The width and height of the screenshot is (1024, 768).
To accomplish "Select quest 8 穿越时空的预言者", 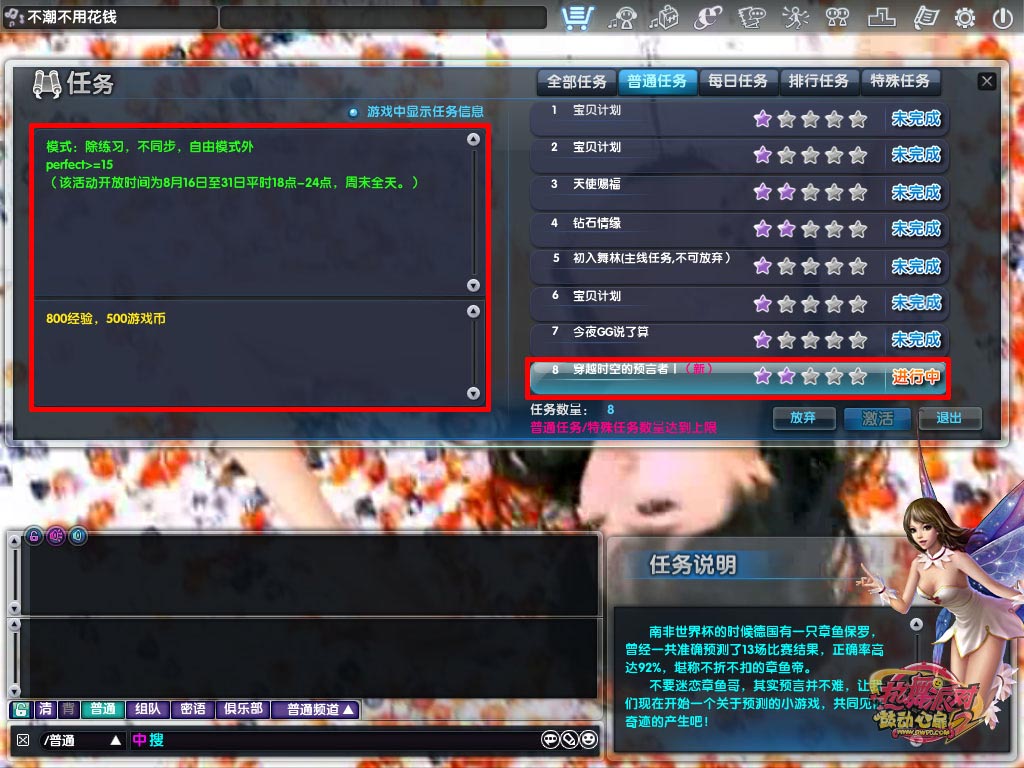I will pyautogui.click(x=640, y=376).
